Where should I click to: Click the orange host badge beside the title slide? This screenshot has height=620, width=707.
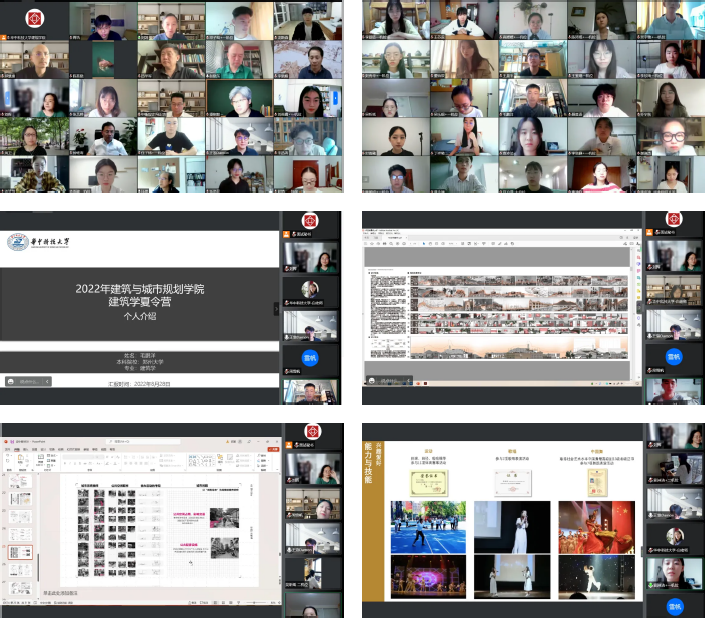tap(288, 235)
